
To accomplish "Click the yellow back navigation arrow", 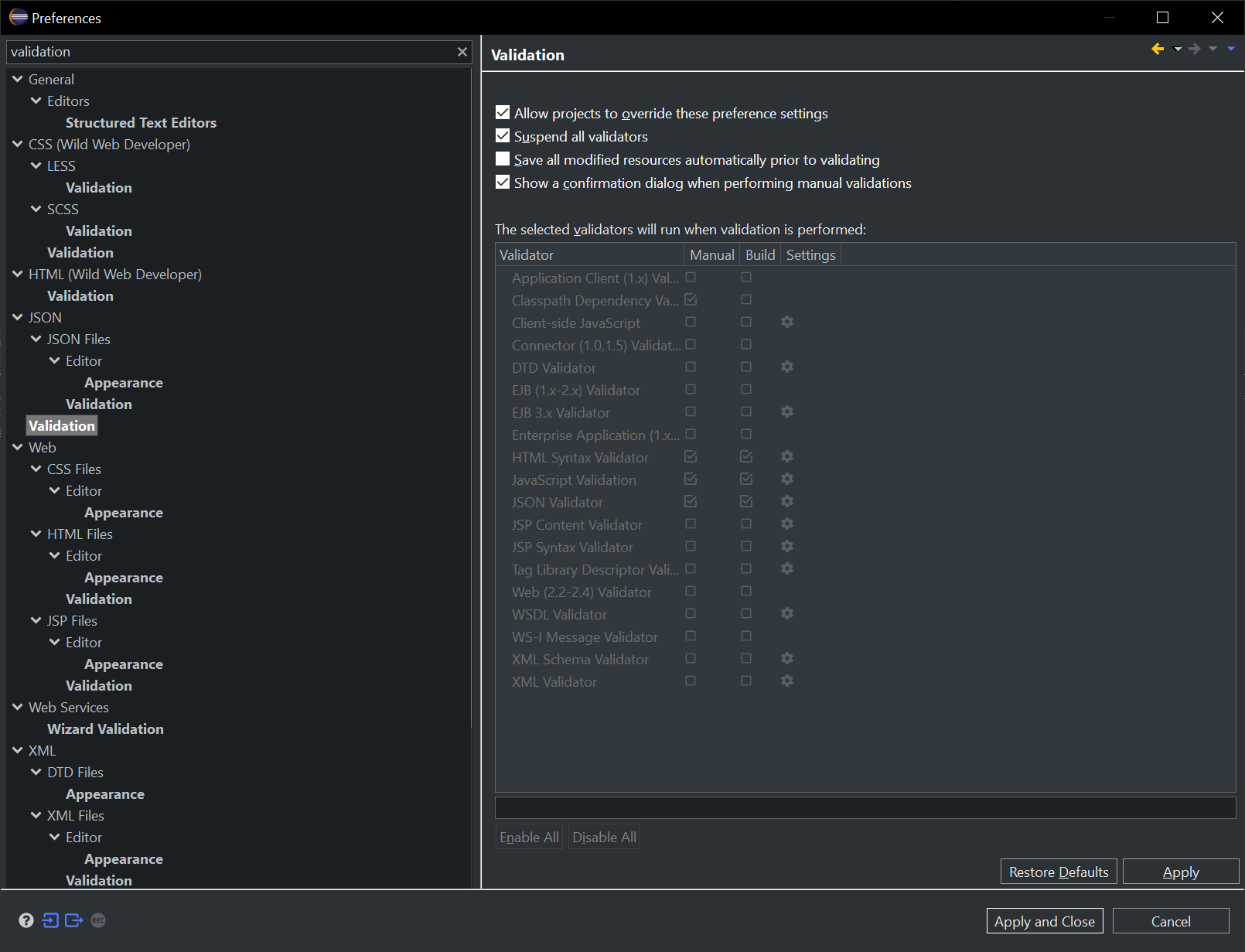I will tap(1158, 48).
